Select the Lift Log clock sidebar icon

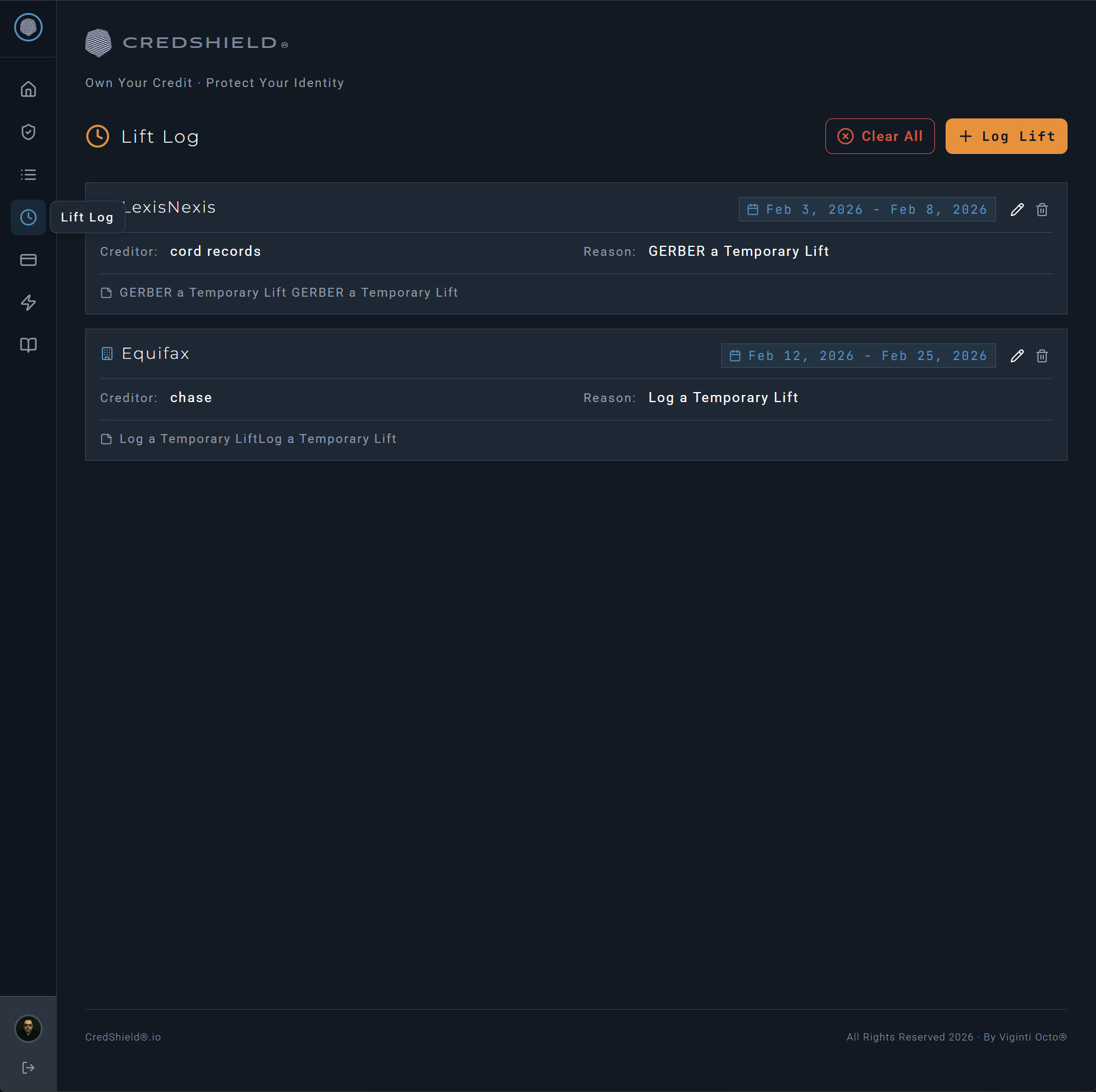click(x=28, y=217)
